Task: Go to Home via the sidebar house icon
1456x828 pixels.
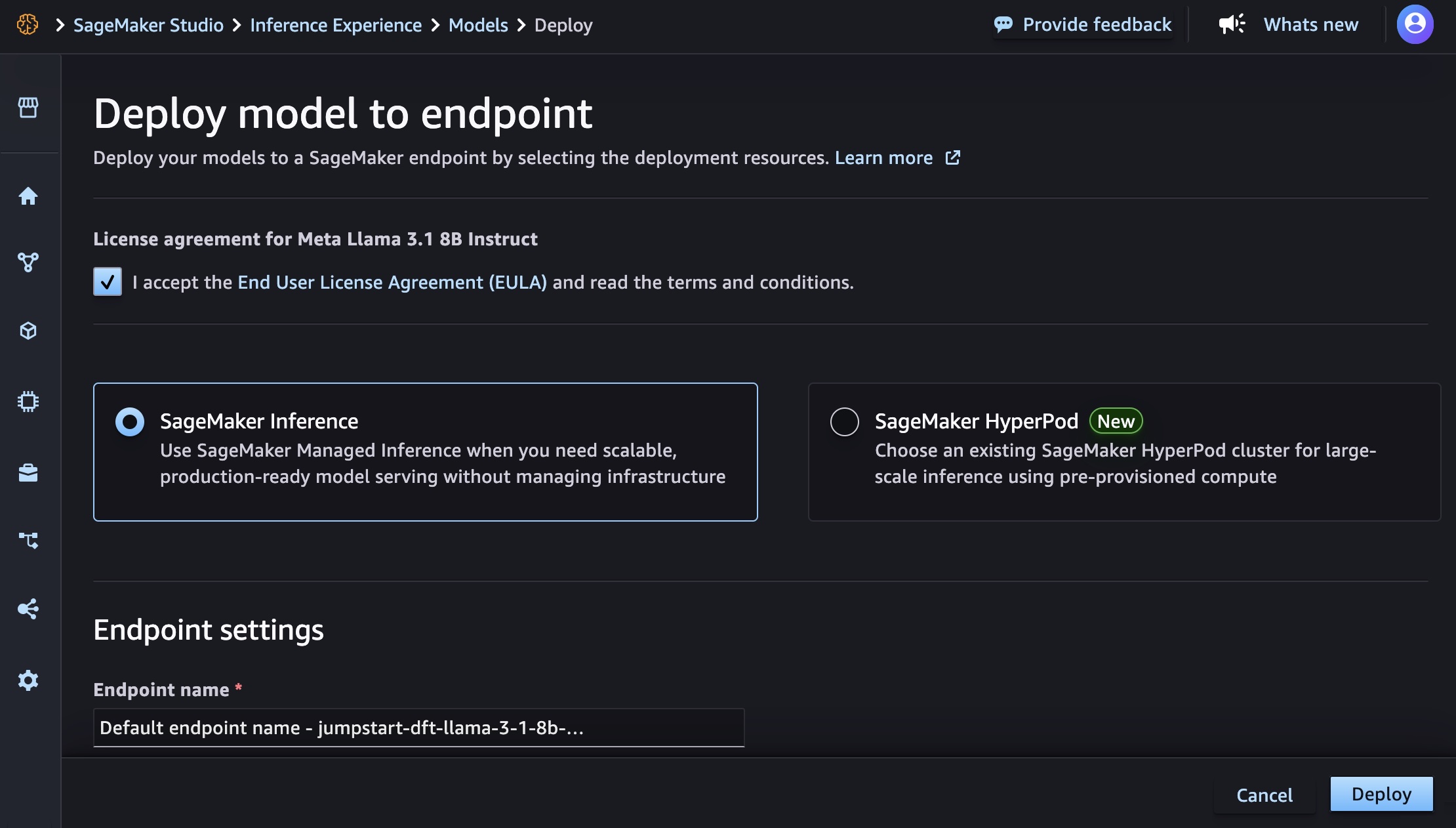Action: [x=28, y=196]
